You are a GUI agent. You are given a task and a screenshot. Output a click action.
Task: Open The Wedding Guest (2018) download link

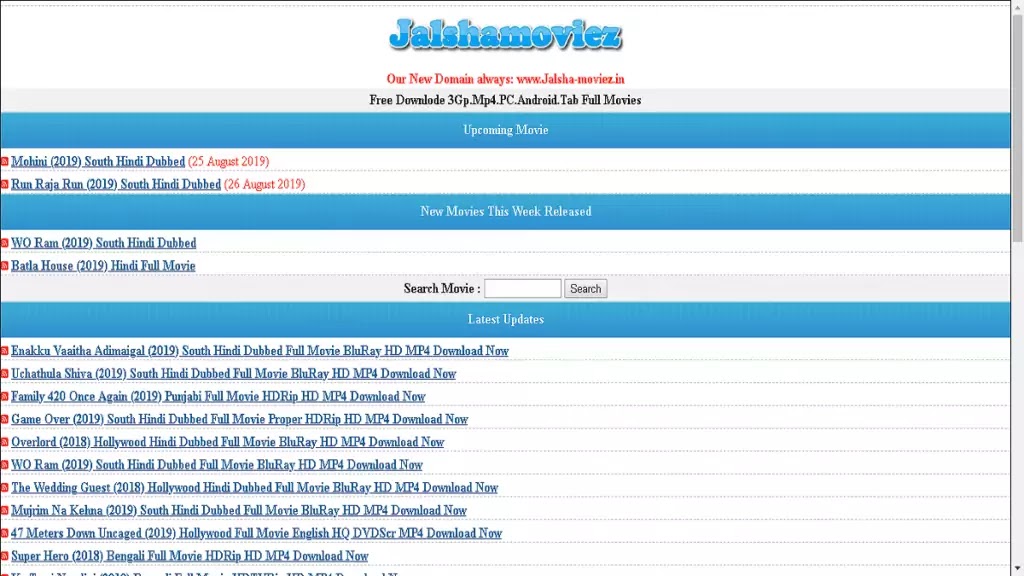pos(254,488)
